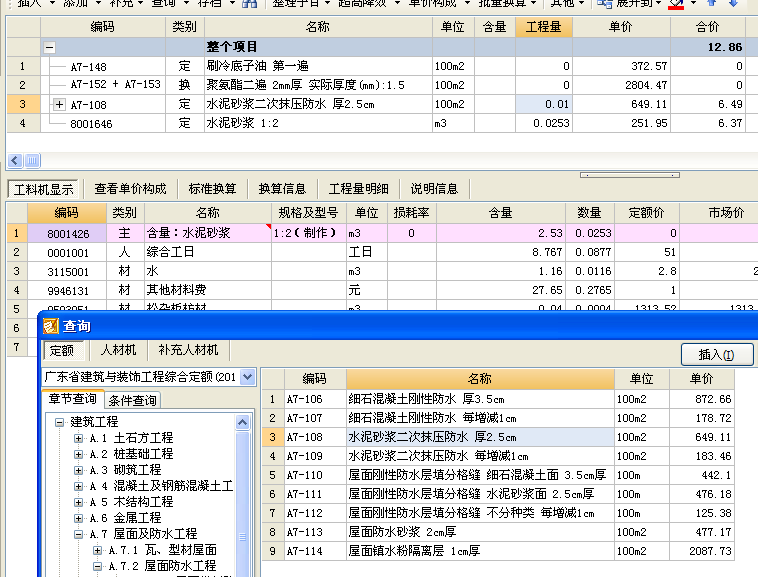Screen dimensions: 758x577
Task: Open the 标准换算 tab
Action: click(212, 189)
